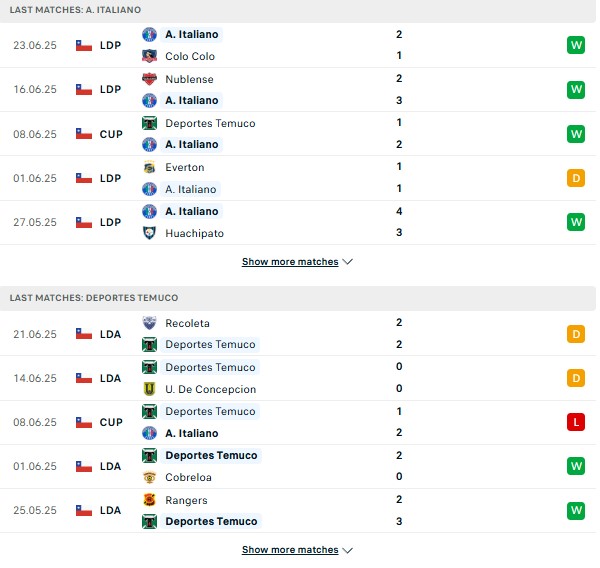Click the Everton club badge
The width and height of the screenshot is (600, 568).
coord(149,167)
